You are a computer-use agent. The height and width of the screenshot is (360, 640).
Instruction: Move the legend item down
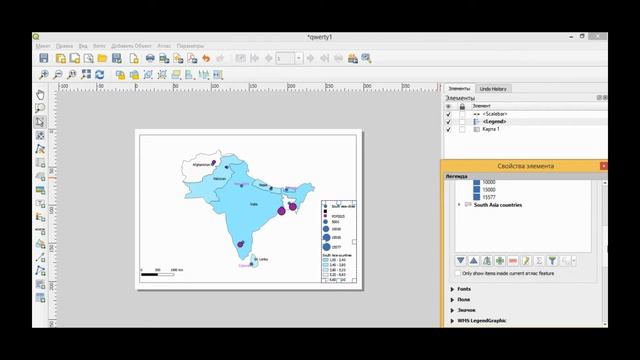(460, 260)
